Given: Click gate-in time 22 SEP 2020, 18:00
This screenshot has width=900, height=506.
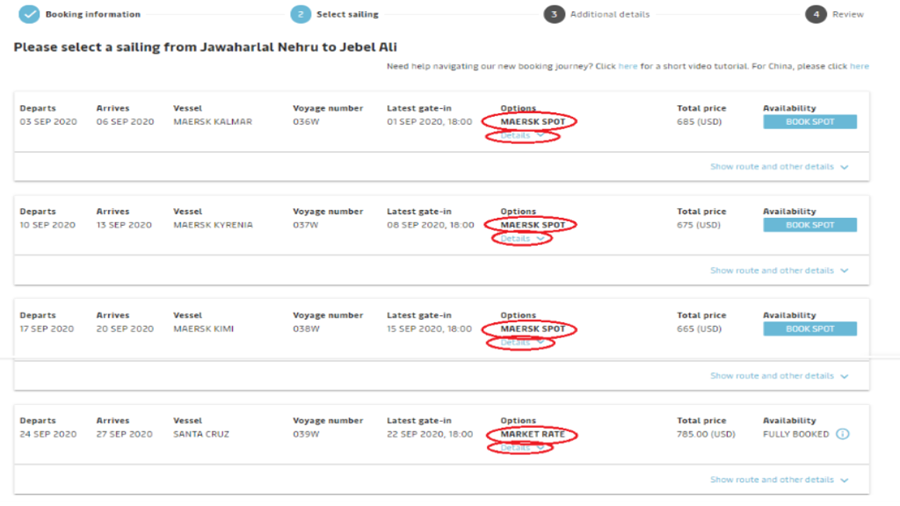Looking at the screenshot, I should pyautogui.click(x=430, y=434).
